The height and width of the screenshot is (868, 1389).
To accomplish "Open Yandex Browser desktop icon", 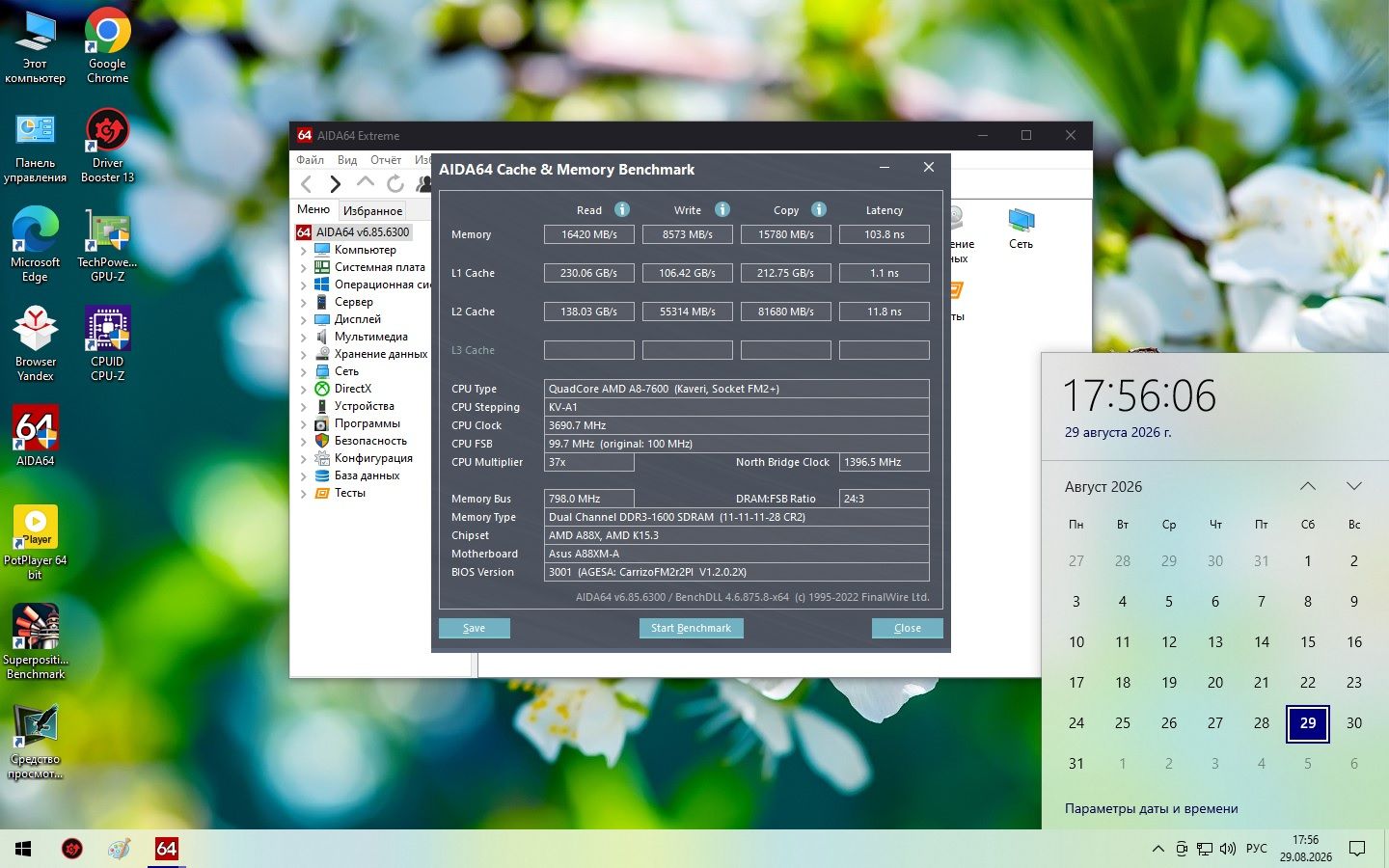I will tap(36, 343).
